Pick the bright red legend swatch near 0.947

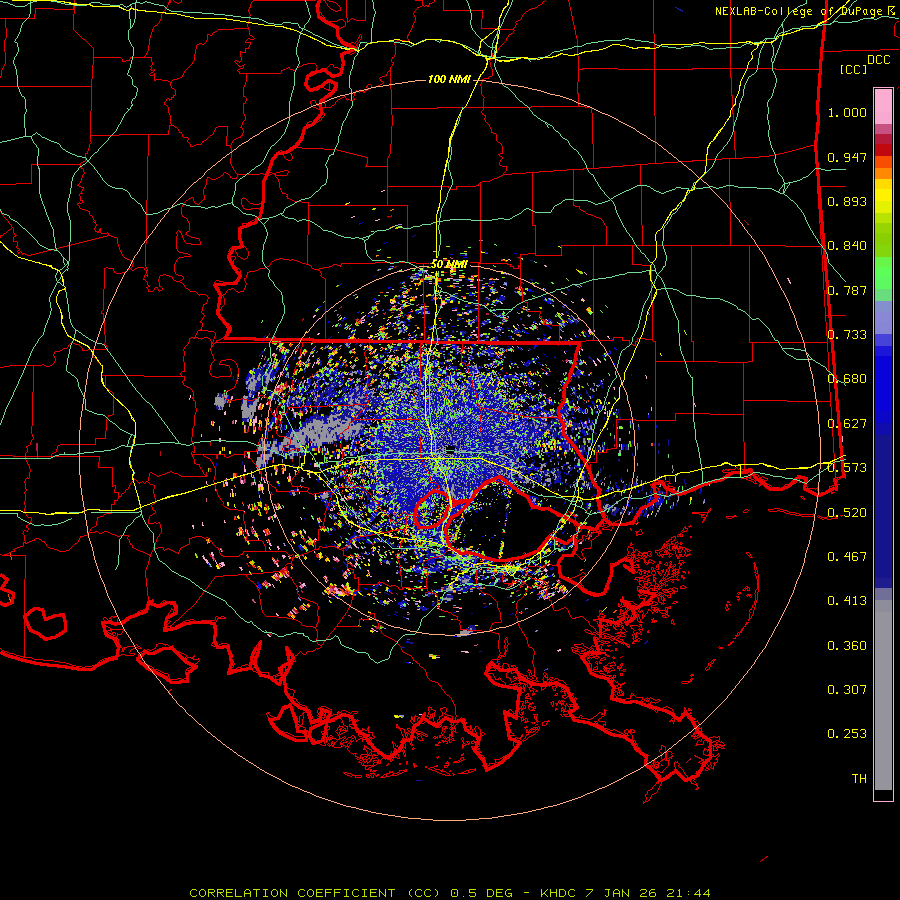883,150
